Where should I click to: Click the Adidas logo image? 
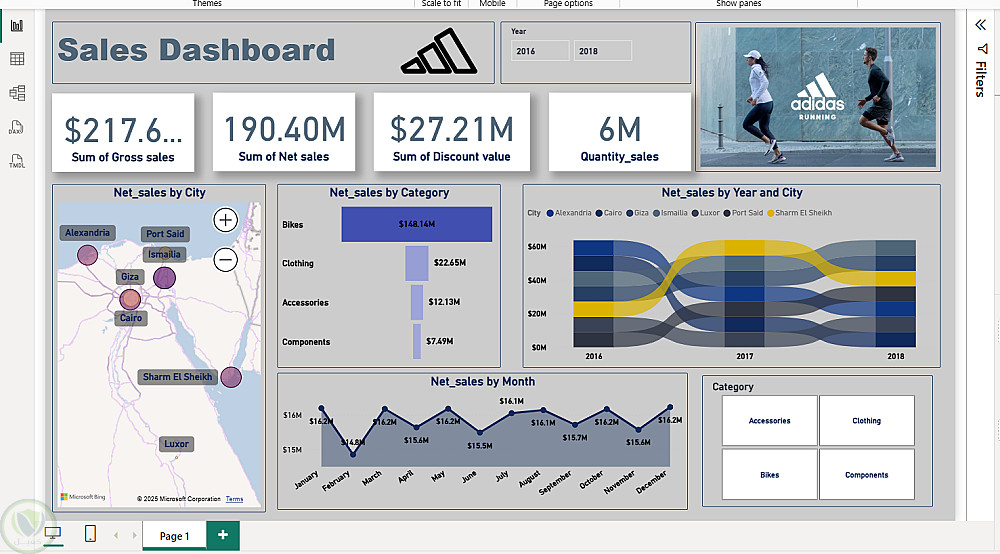[439, 52]
